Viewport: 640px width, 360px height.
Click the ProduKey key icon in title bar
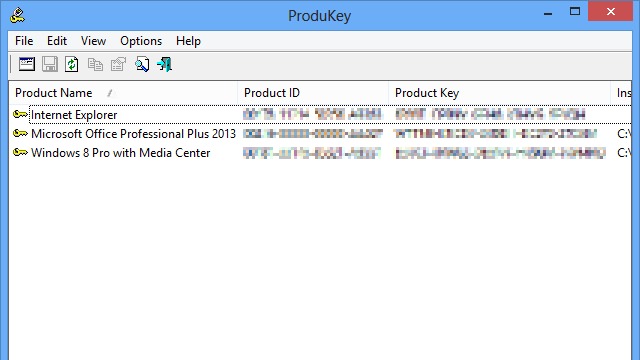(17, 16)
